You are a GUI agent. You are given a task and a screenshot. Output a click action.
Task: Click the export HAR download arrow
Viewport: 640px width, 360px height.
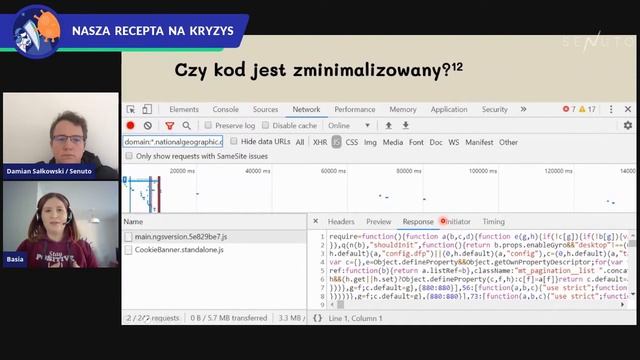pos(405,125)
